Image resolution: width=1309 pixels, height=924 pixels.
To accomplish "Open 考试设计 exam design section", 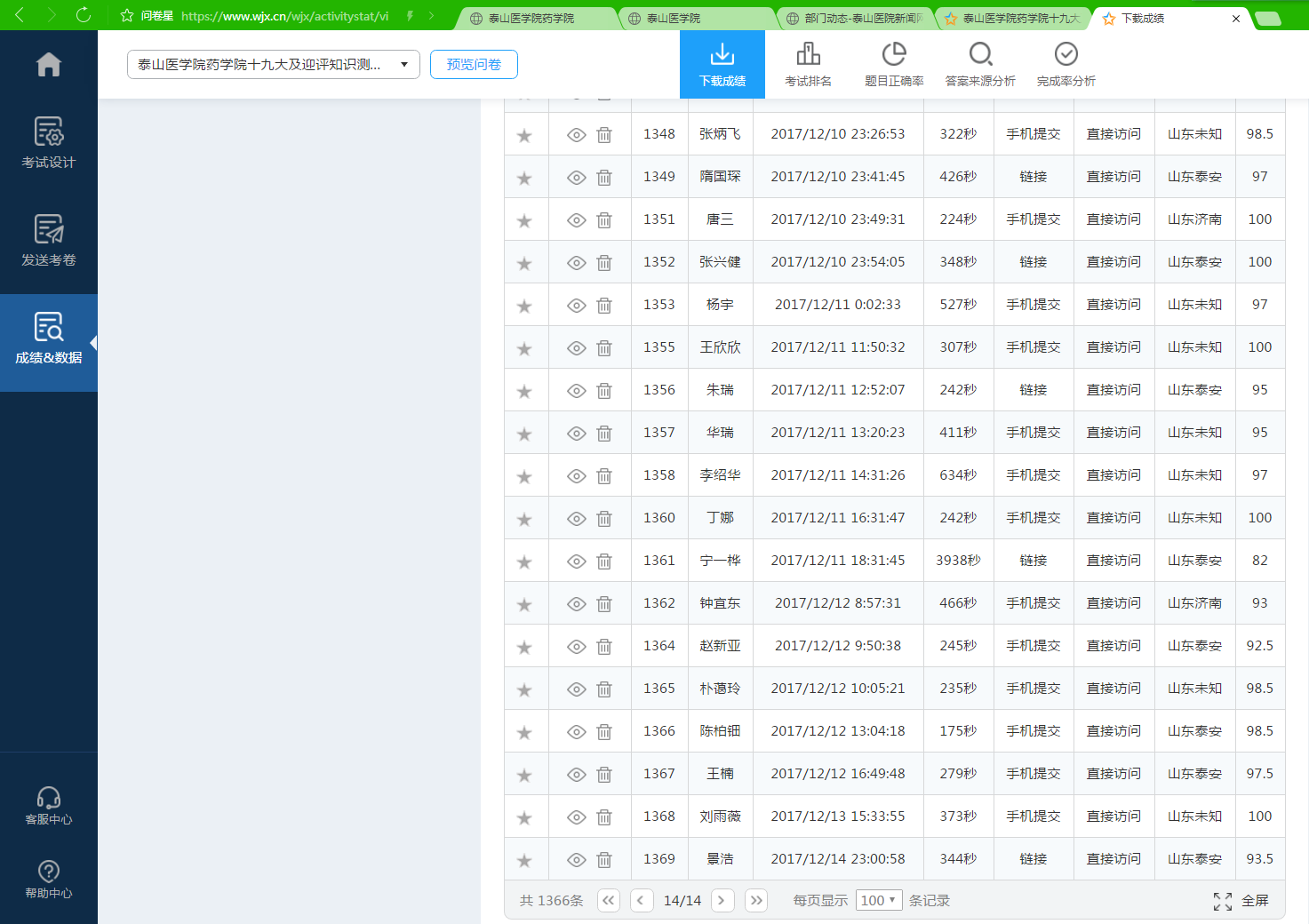I will point(48,142).
